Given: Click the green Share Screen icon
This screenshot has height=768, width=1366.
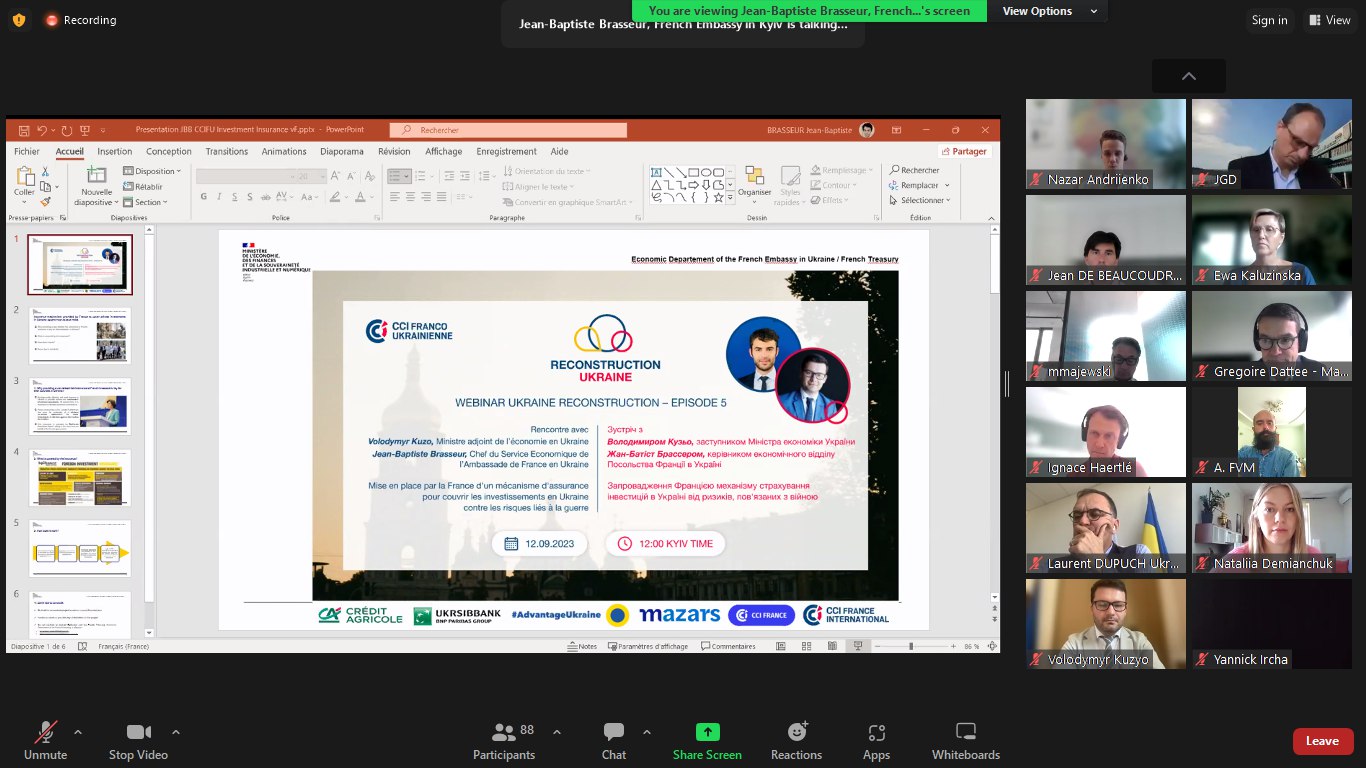Looking at the screenshot, I should [707, 732].
